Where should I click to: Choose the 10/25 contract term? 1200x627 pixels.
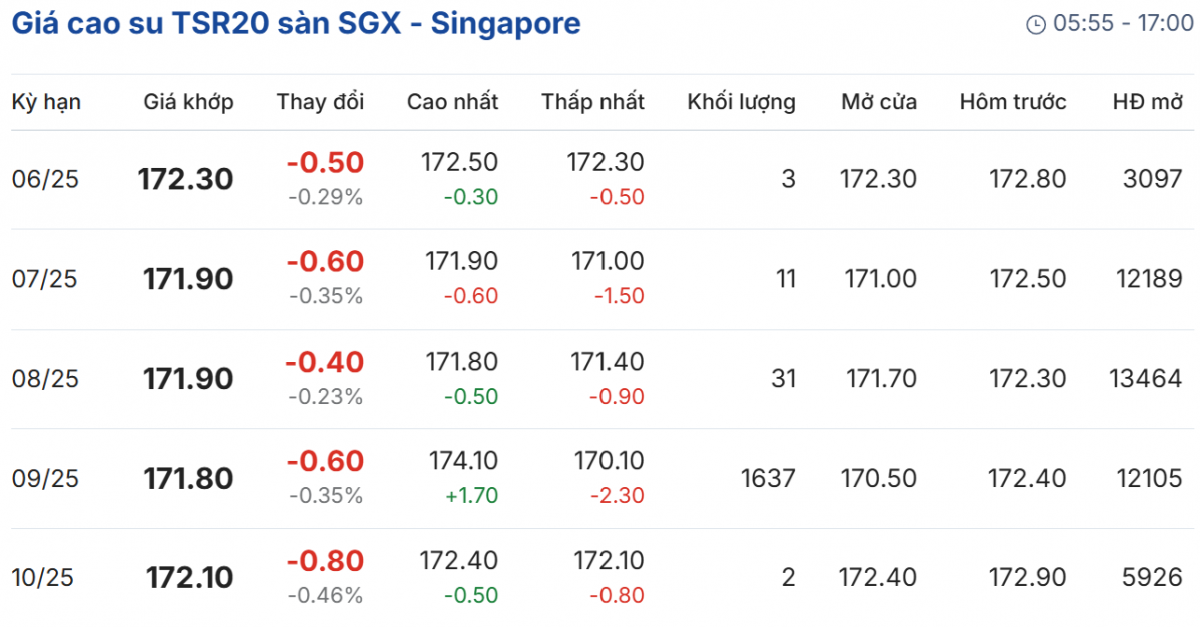[44, 578]
